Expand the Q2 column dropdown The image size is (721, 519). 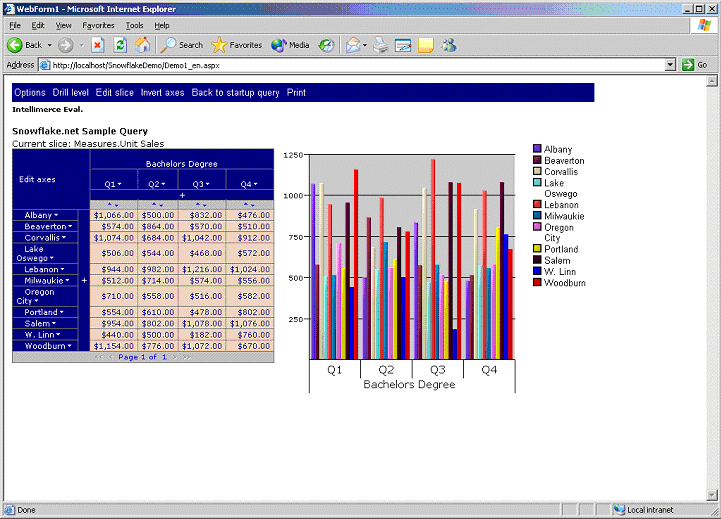[163, 184]
